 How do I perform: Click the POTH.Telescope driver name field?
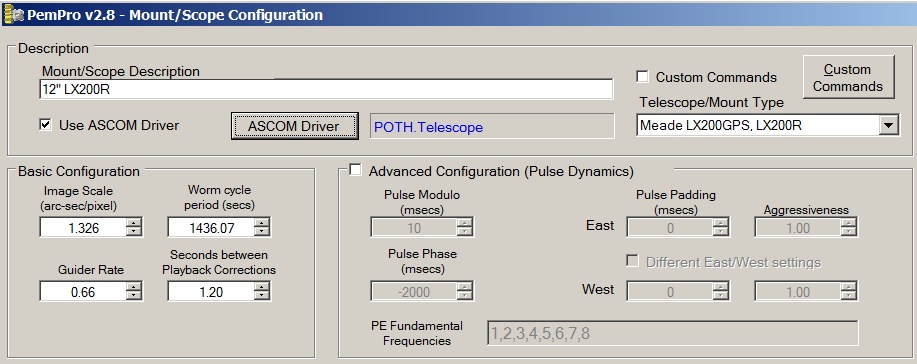[492, 126]
